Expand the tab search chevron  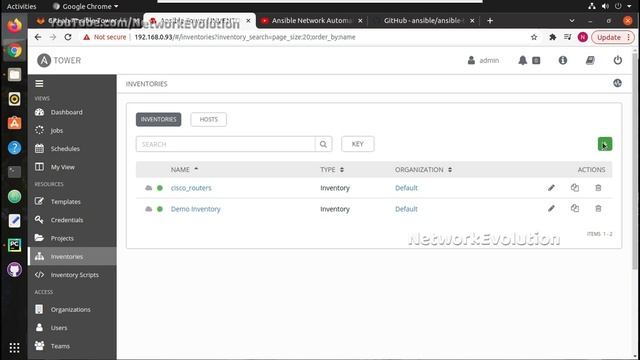(572, 20)
